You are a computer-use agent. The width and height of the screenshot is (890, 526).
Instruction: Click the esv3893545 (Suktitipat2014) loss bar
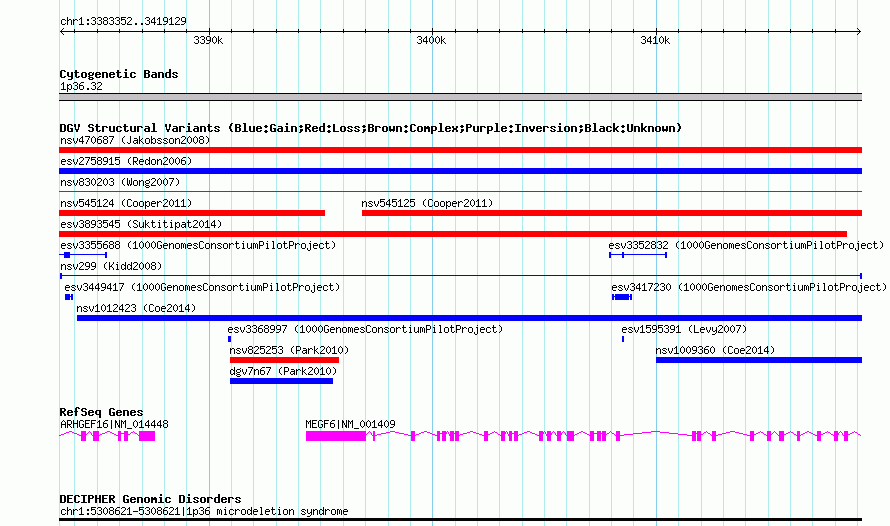click(x=453, y=234)
